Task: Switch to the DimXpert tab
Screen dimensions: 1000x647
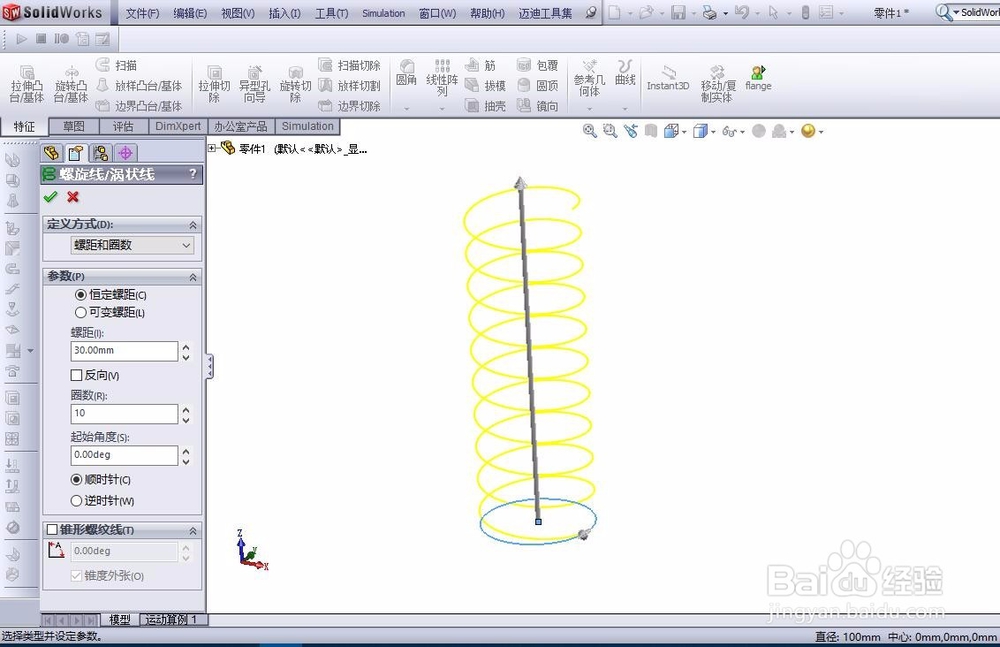Action: pyautogui.click(x=178, y=126)
